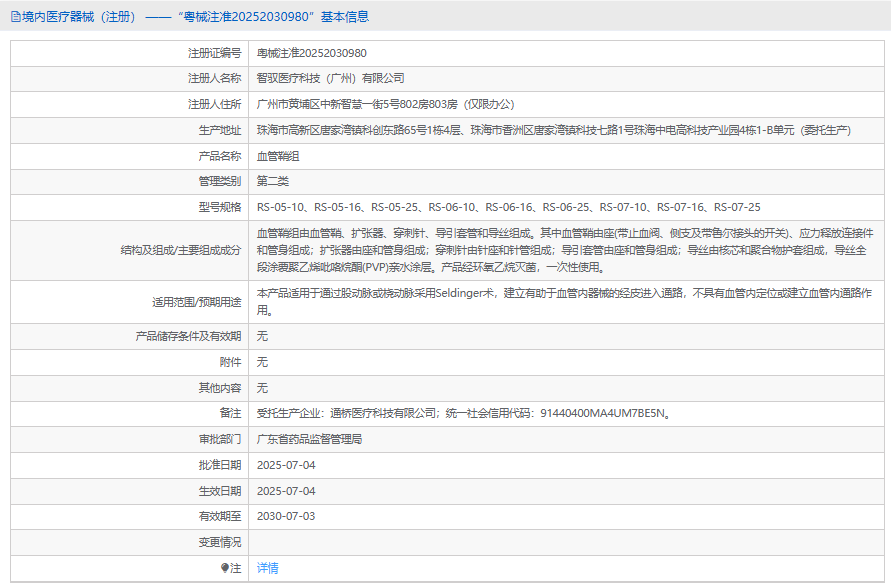Click the 备注 label
Viewport: 891px width, 587px height.
[x=230, y=413]
